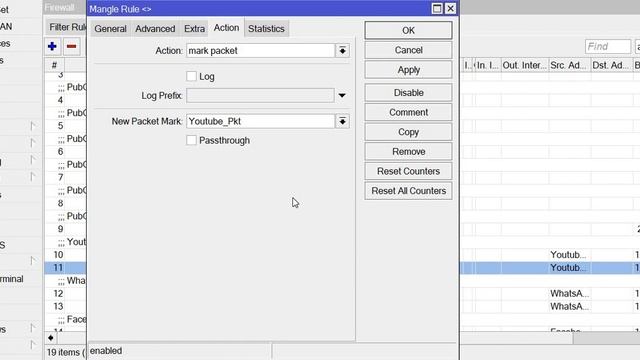Image resolution: width=640 pixels, height=360 pixels.
Task: Edit the Action field showing mark packet
Action: pyautogui.click(x=260, y=51)
